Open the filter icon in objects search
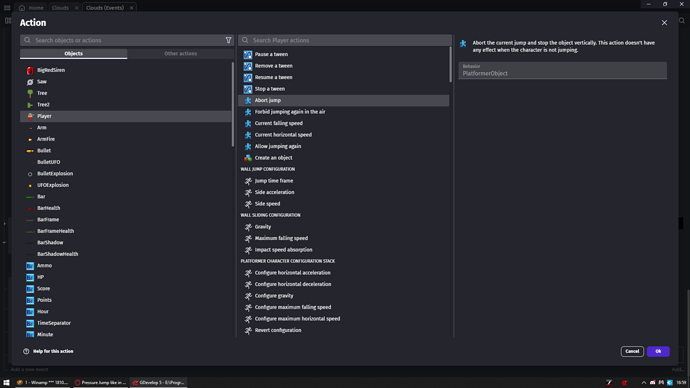690x388 pixels. [x=228, y=40]
